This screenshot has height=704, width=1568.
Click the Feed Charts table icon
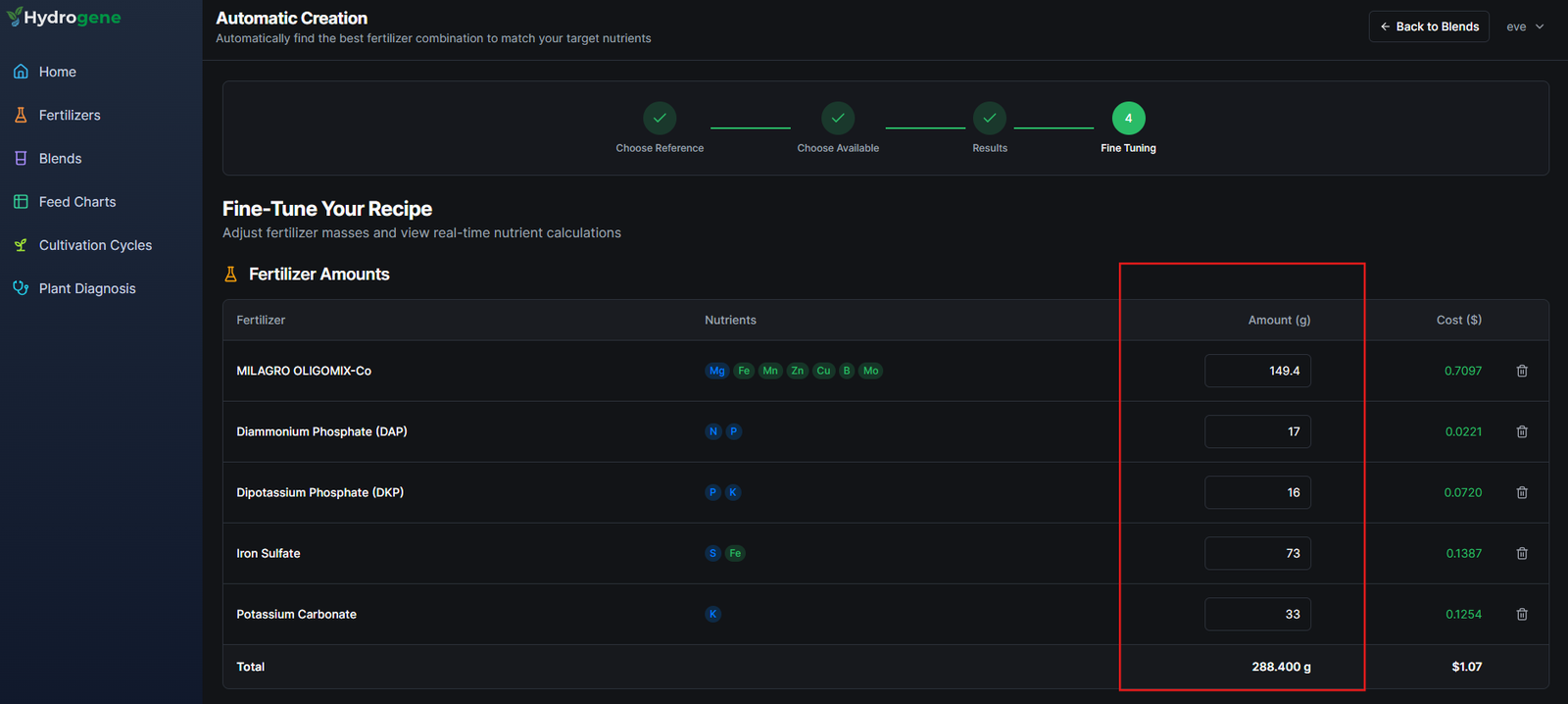[21, 201]
